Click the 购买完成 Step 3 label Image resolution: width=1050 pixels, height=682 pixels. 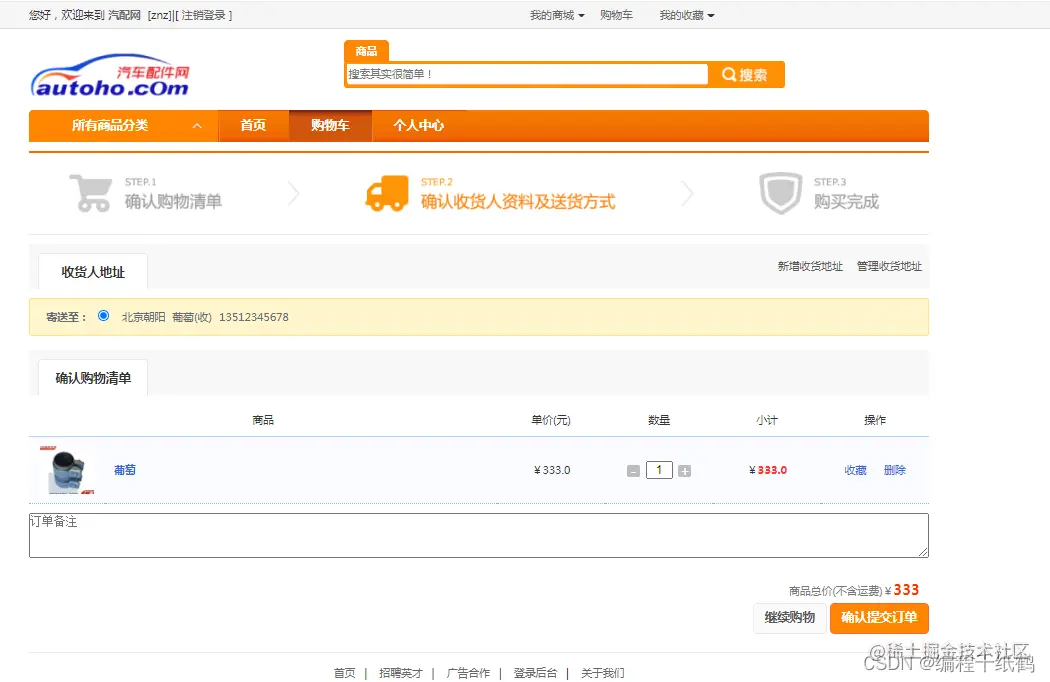click(846, 201)
